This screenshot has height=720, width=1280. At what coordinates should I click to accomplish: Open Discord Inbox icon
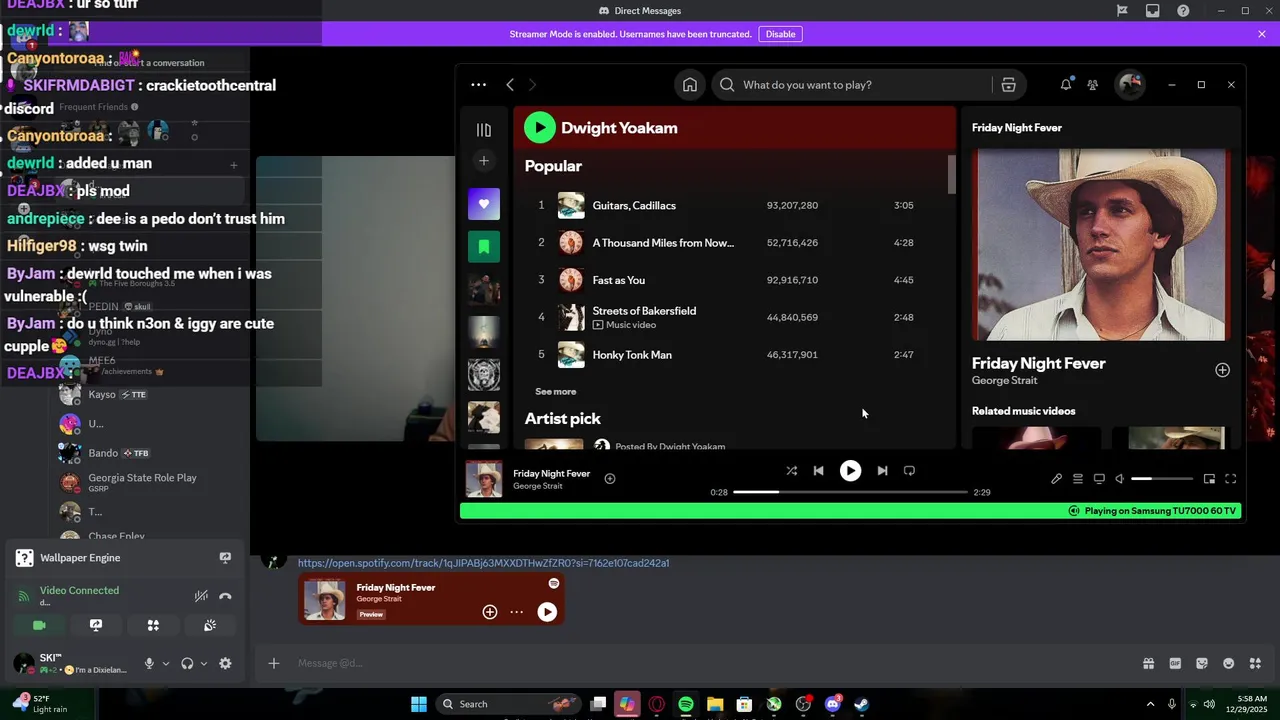click(x=1153, y=11)
